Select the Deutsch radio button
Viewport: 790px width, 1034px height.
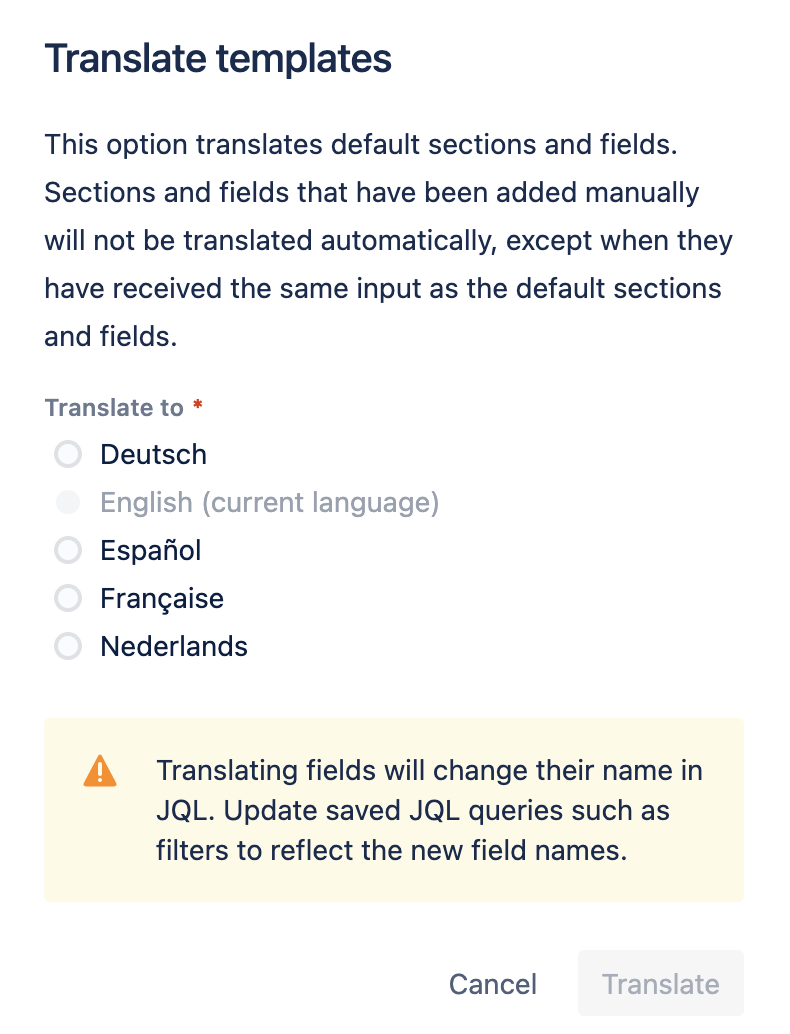[x=68, y=454]
